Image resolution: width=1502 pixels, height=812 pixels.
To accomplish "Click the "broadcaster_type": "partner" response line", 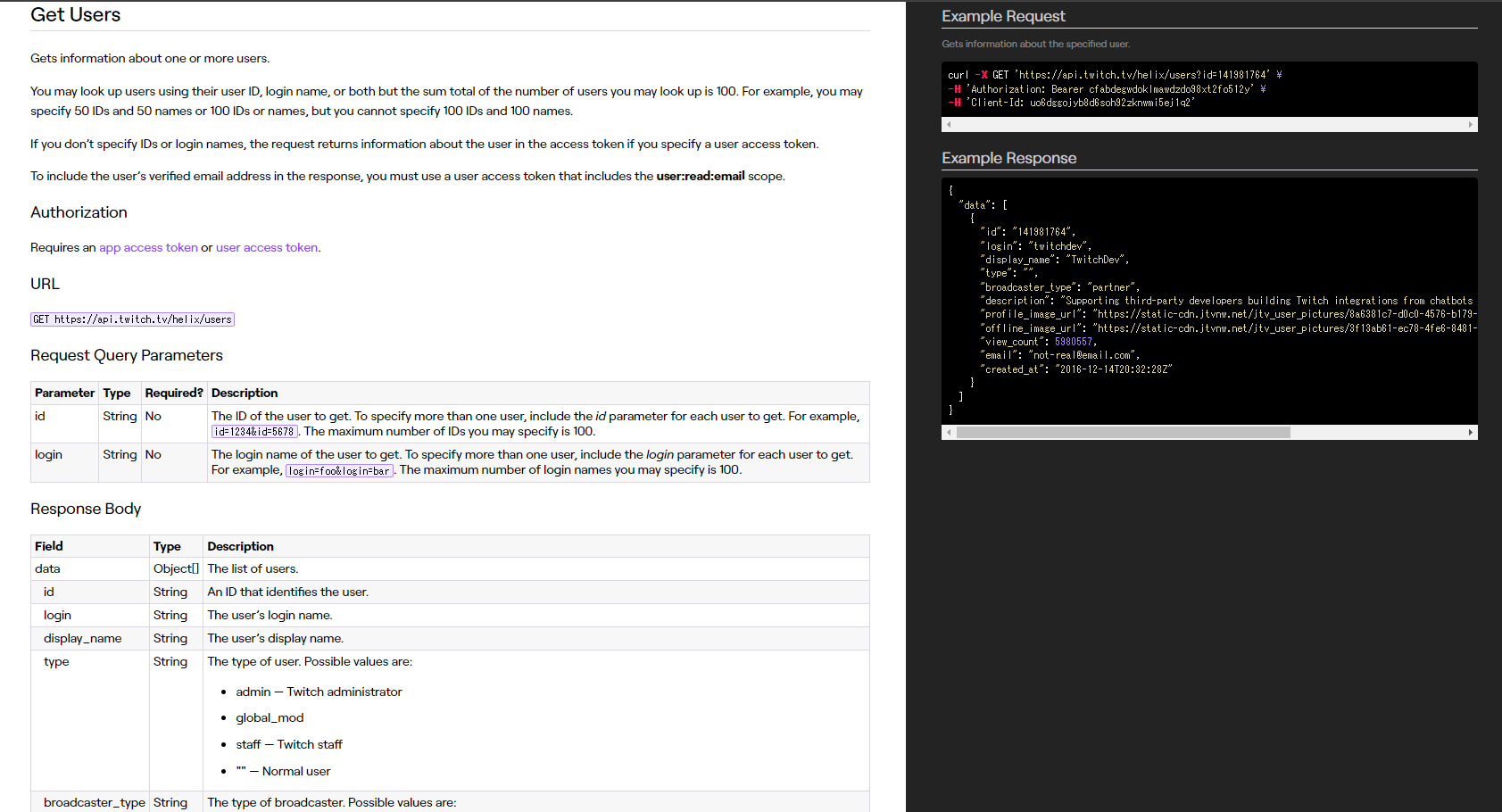I will click(1060, 287).
